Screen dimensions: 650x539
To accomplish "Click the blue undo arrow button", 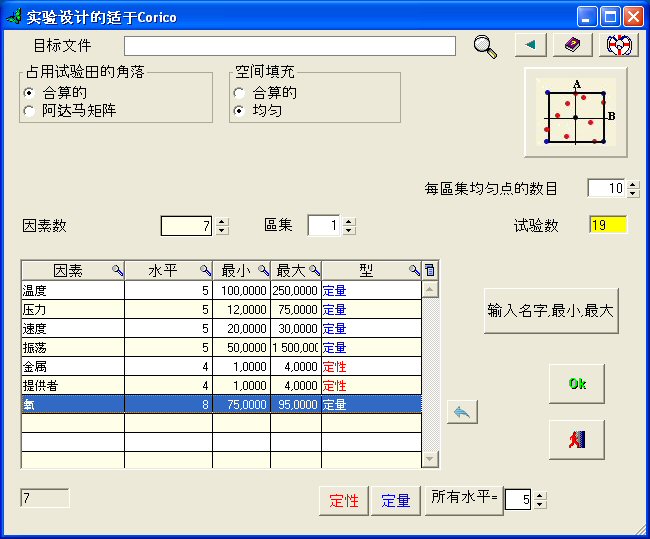I will point(462,412).
